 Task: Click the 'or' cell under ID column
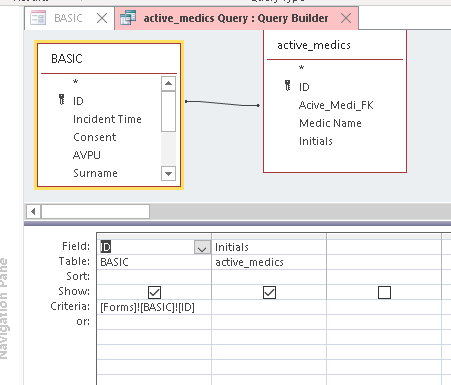pyautogui.click(x=154, y=322)
